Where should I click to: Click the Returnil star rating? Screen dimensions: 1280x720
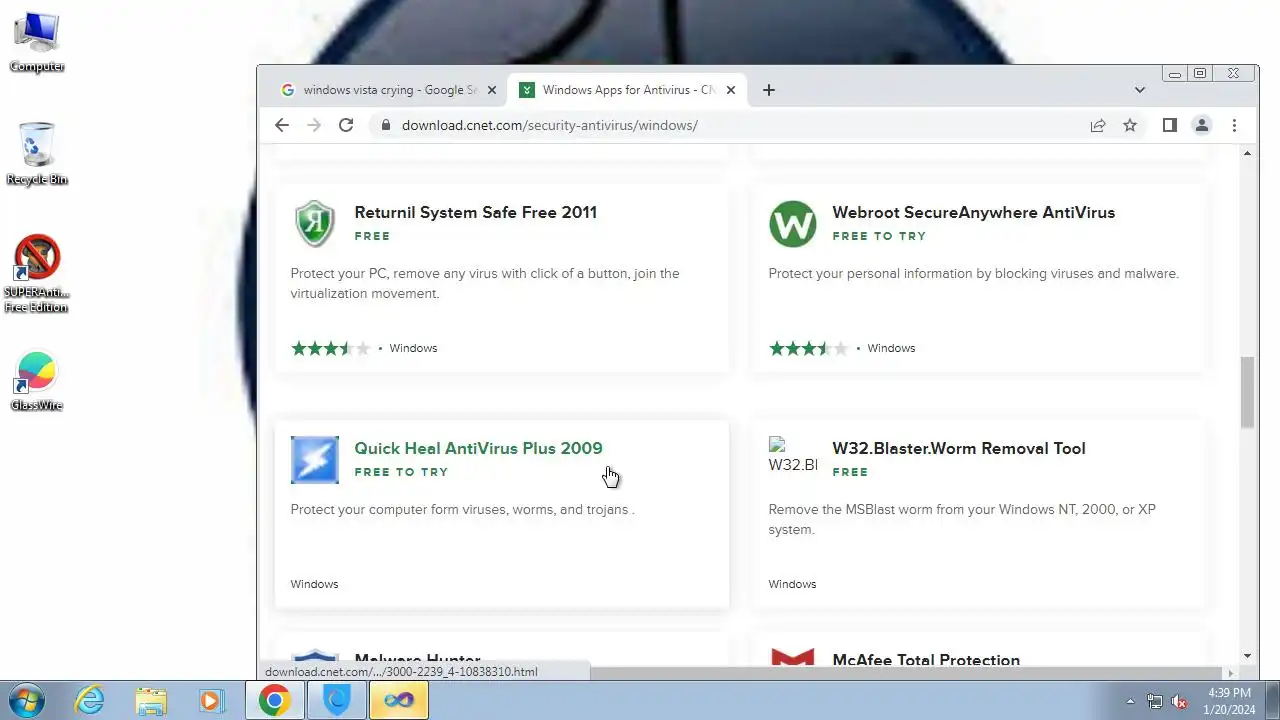(330, 348)
